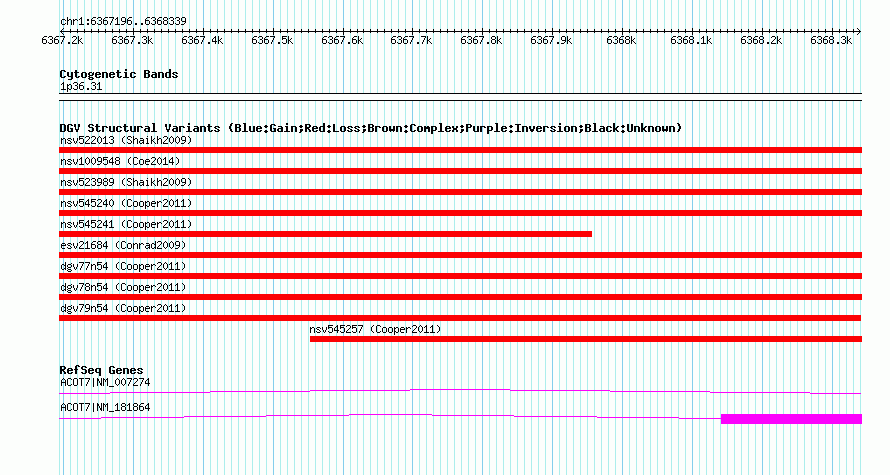Click the red bar of dgv78n54
The width and height of the screenshot is (890, 475).
point(460,297)
